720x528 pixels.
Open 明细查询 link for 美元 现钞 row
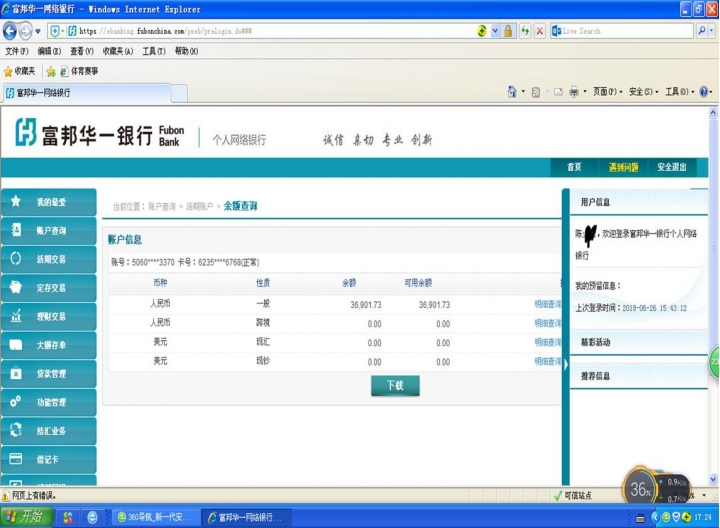[548, 361]
